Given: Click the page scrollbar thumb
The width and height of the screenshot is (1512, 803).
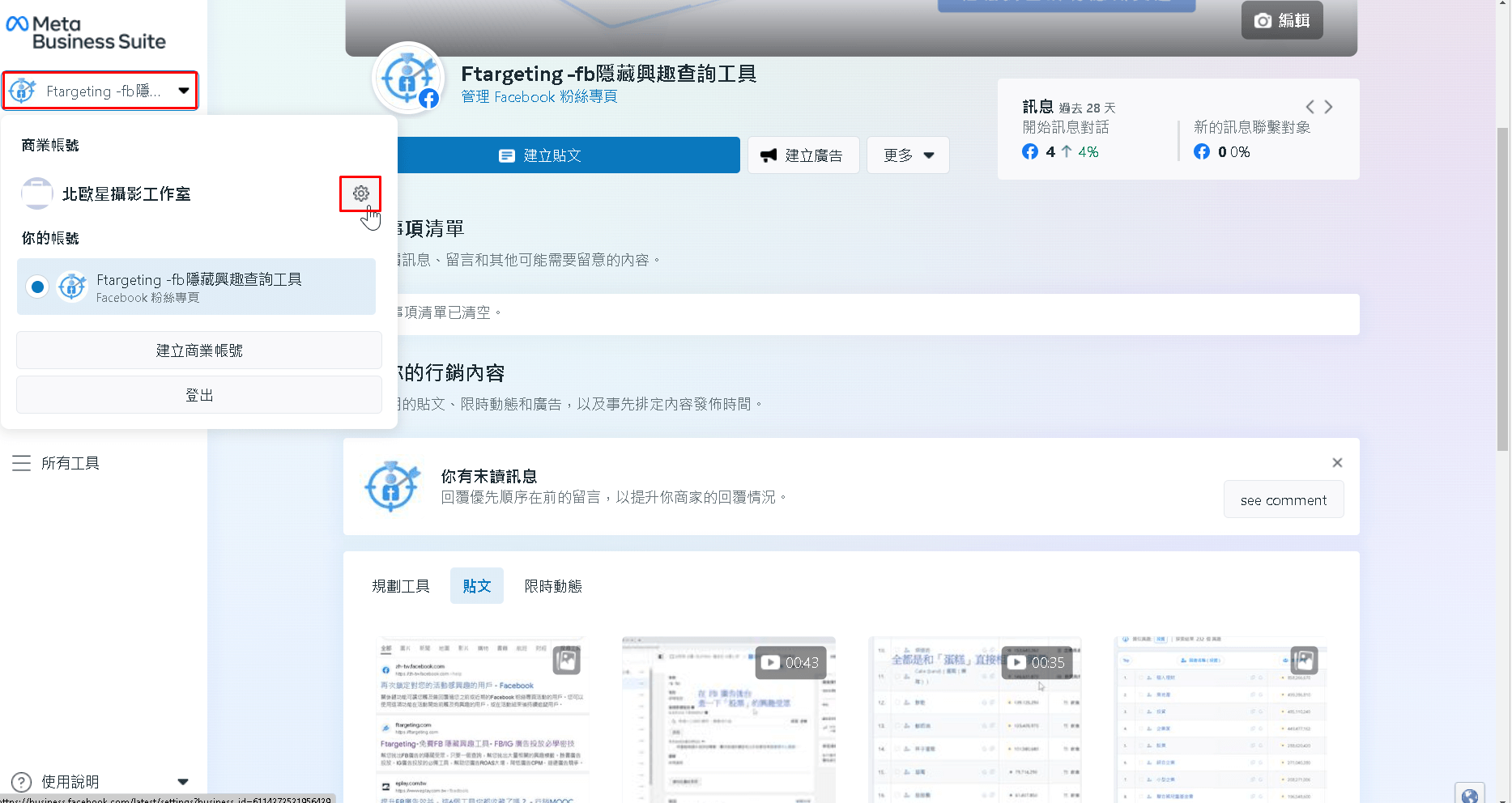Looking at the screenshot, I should [1502, 289].
